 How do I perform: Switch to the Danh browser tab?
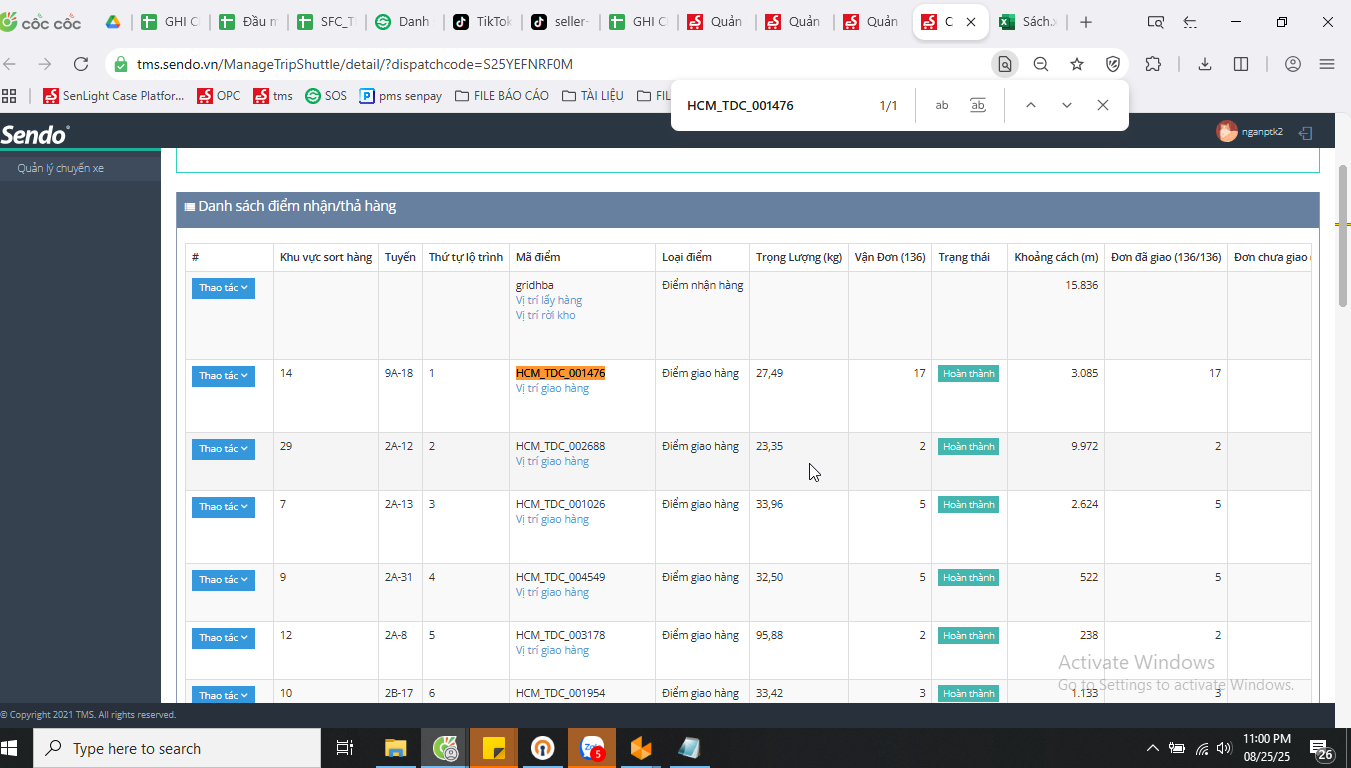(405, 22)
